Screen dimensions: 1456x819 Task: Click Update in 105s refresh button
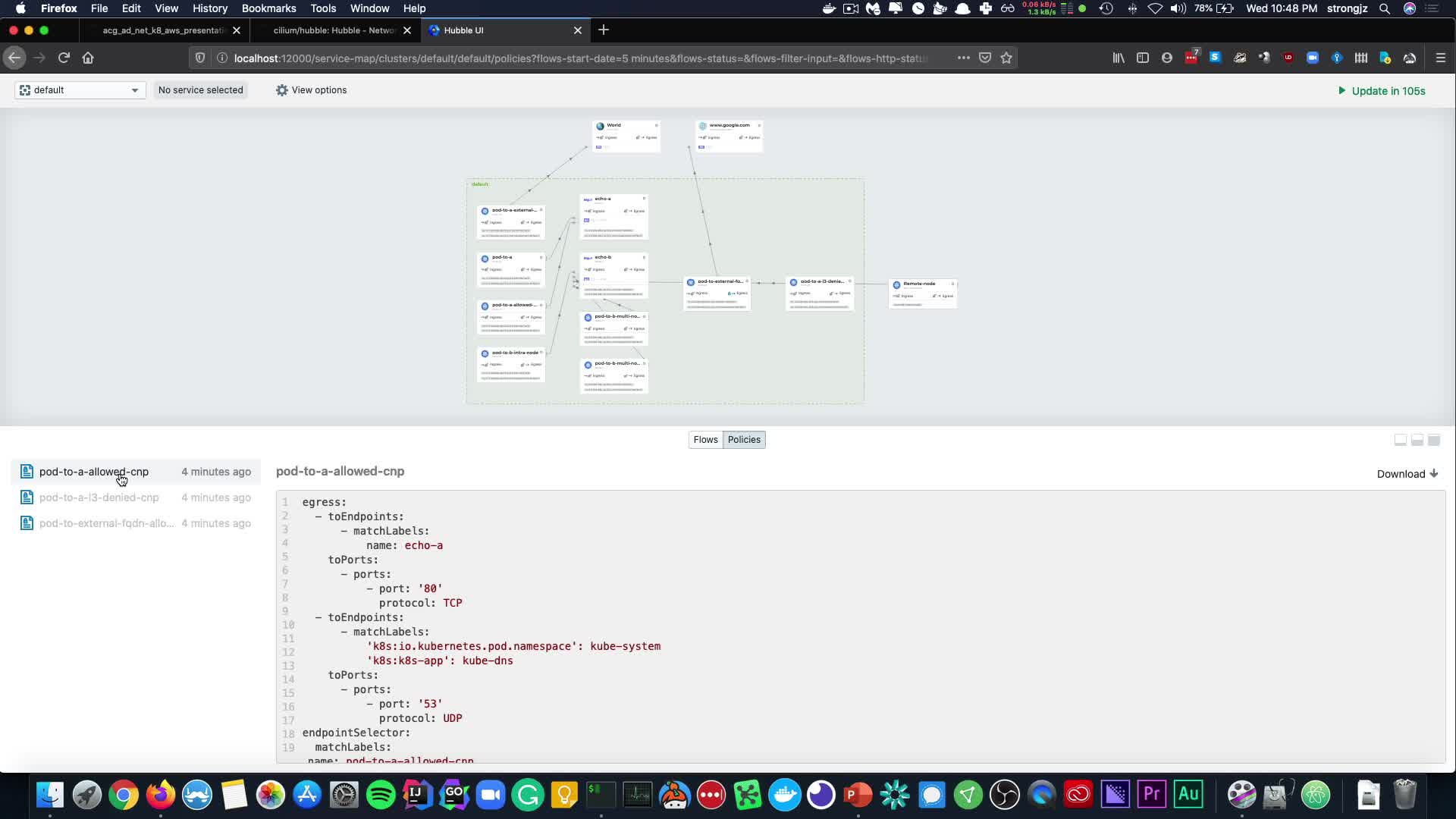point(1382,91)
